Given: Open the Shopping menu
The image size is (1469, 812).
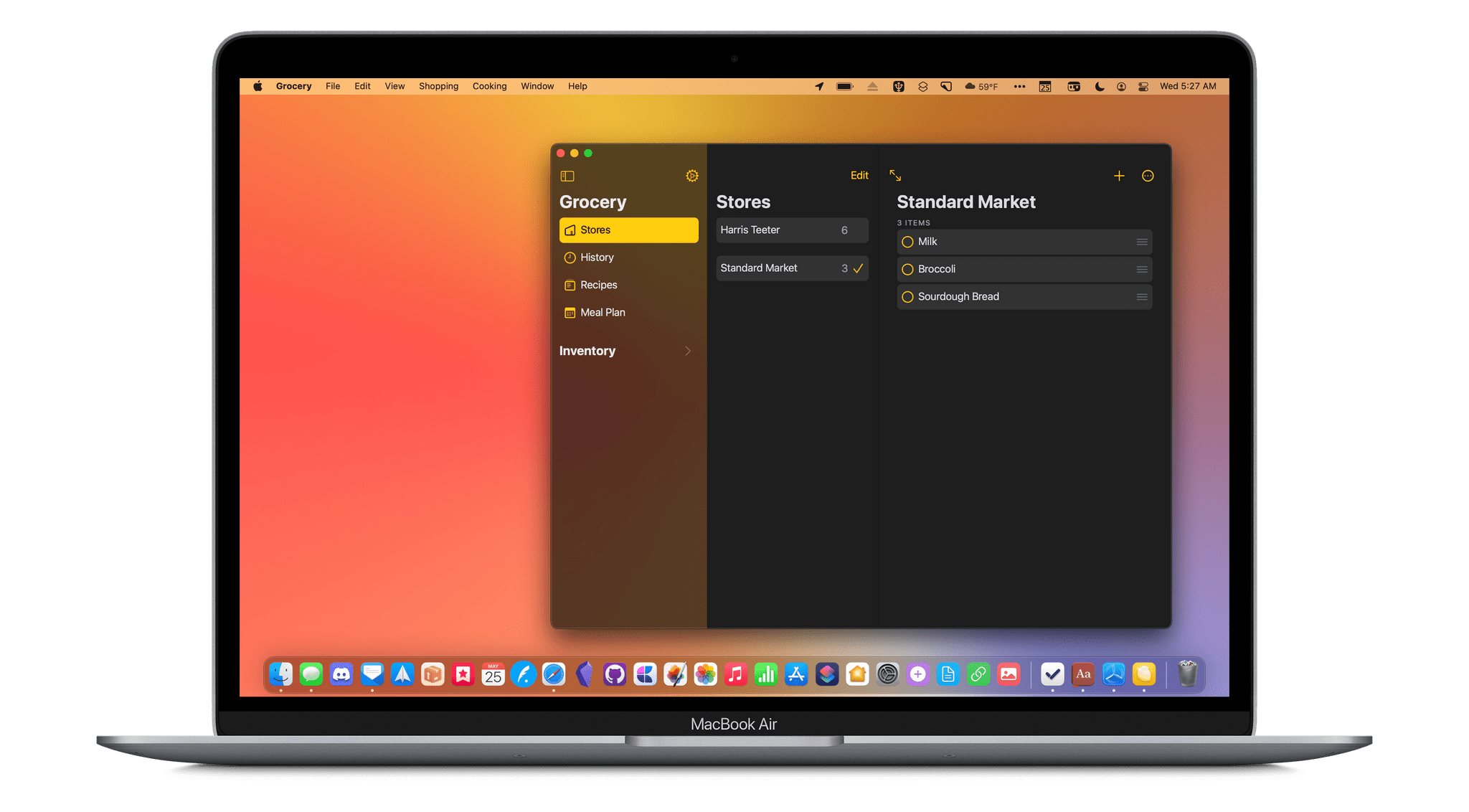Looking at the screenshot, I should coord(438,86).
